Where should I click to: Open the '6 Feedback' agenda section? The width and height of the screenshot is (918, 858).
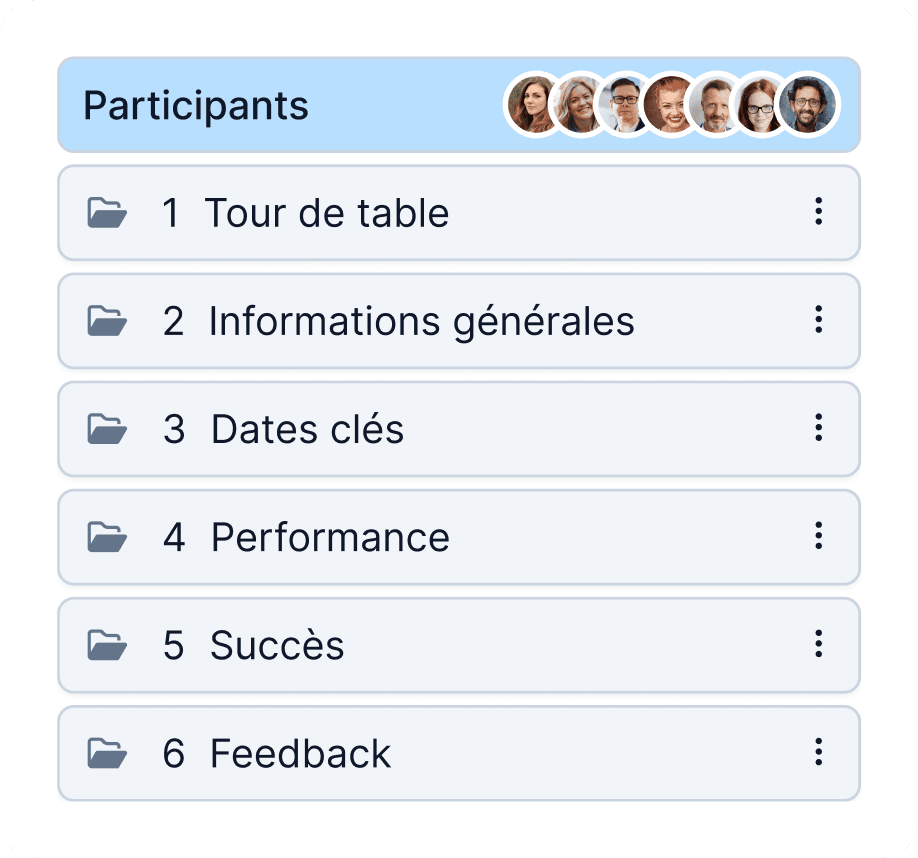[300, 753]
